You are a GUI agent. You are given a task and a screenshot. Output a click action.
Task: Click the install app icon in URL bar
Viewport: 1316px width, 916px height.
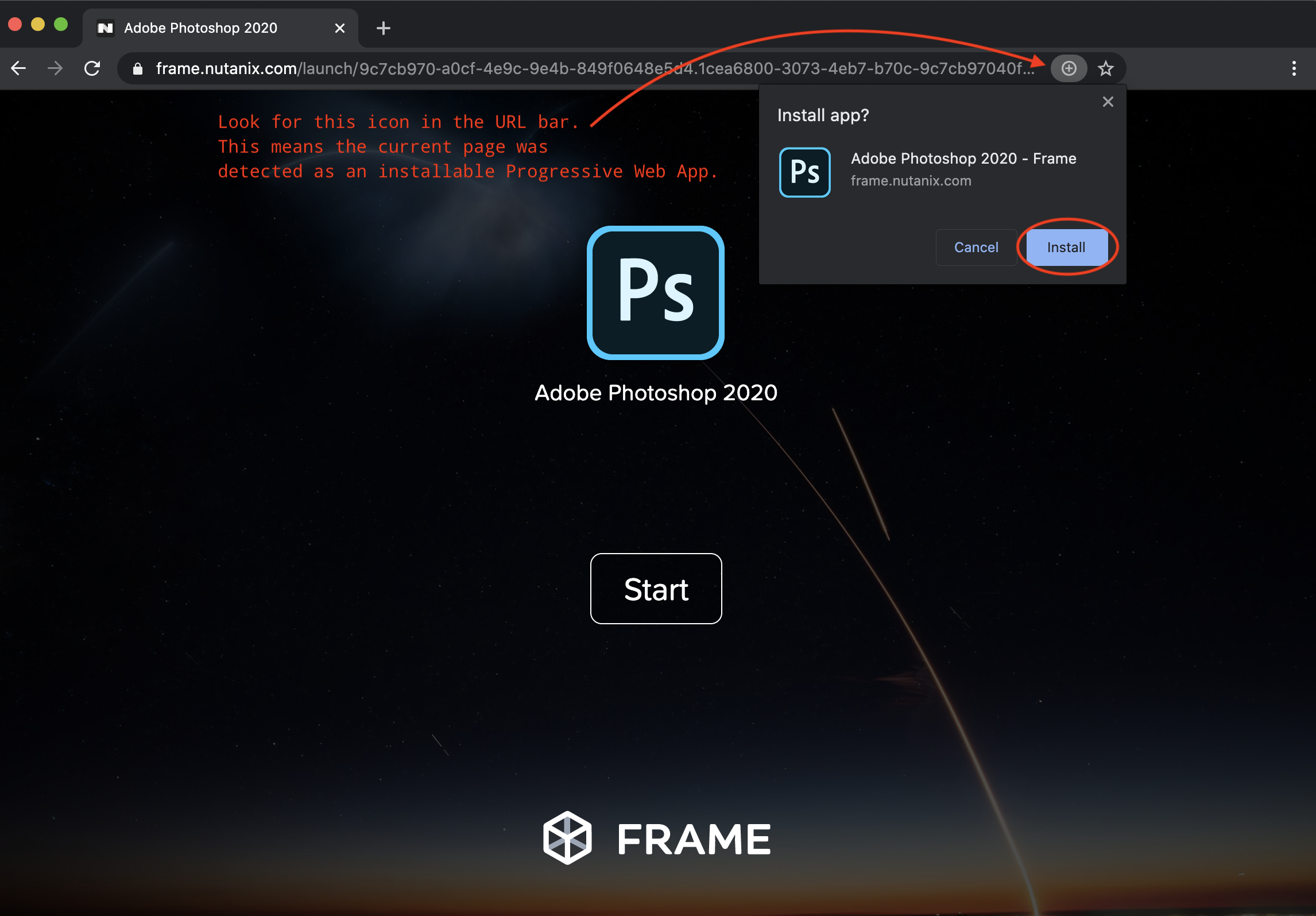[1069, 68]
